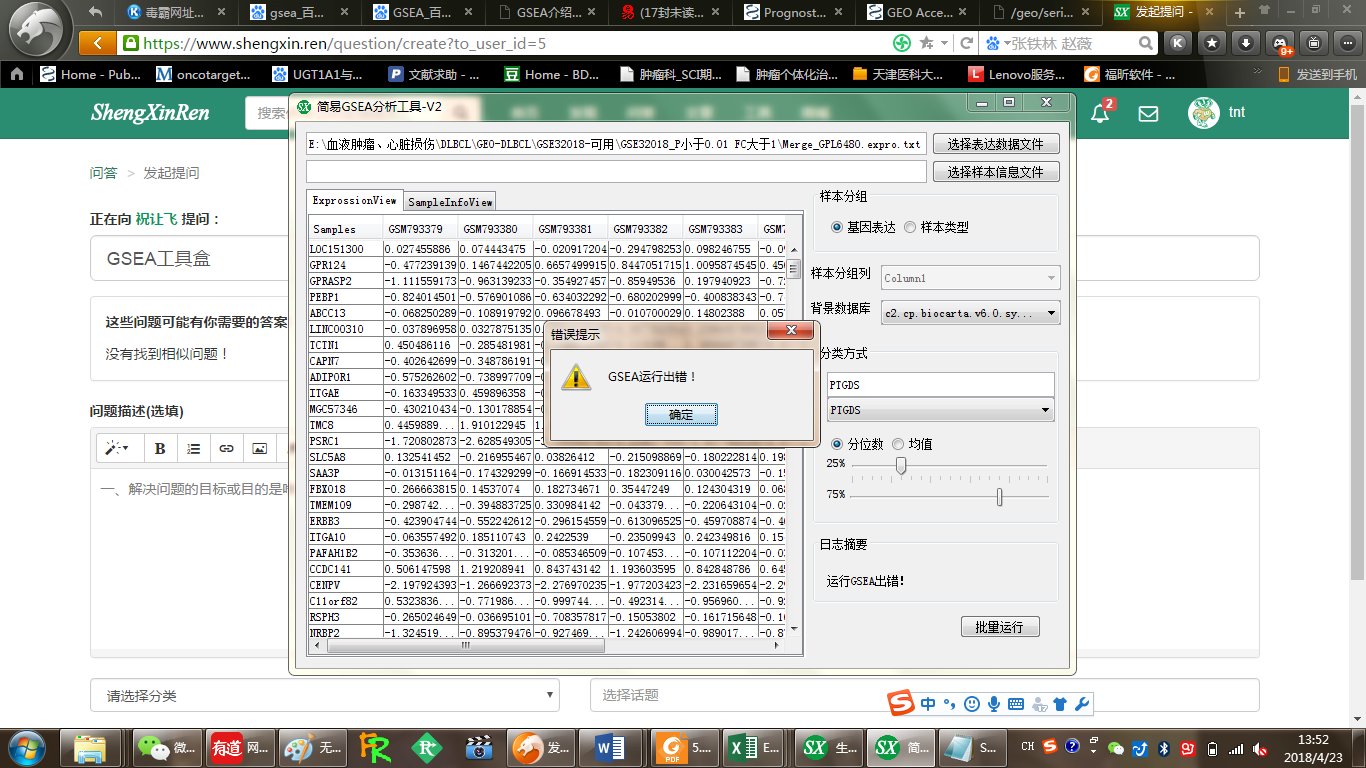The width and height of the screenshot is (1366, 768).
Task: Click the notification bell icon
Action: coord(1100,113)
